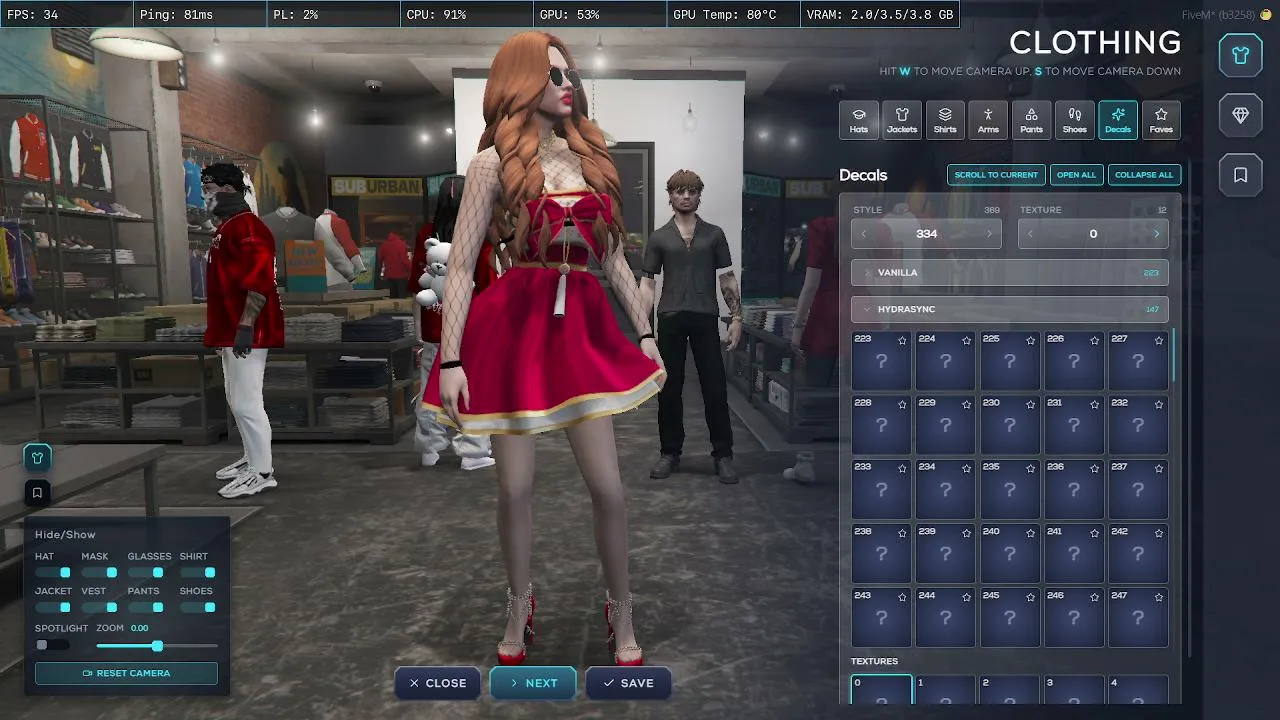The image size is (1280, 720).
Task: Select decal thumbnail 236
Action: tap(1074, 490)
